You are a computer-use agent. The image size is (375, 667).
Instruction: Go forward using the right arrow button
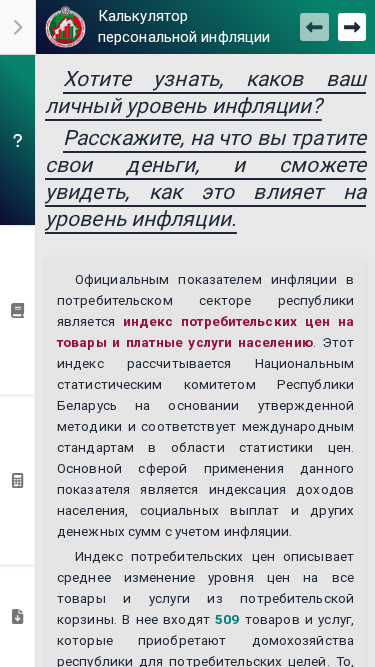[x=352, y=27]
